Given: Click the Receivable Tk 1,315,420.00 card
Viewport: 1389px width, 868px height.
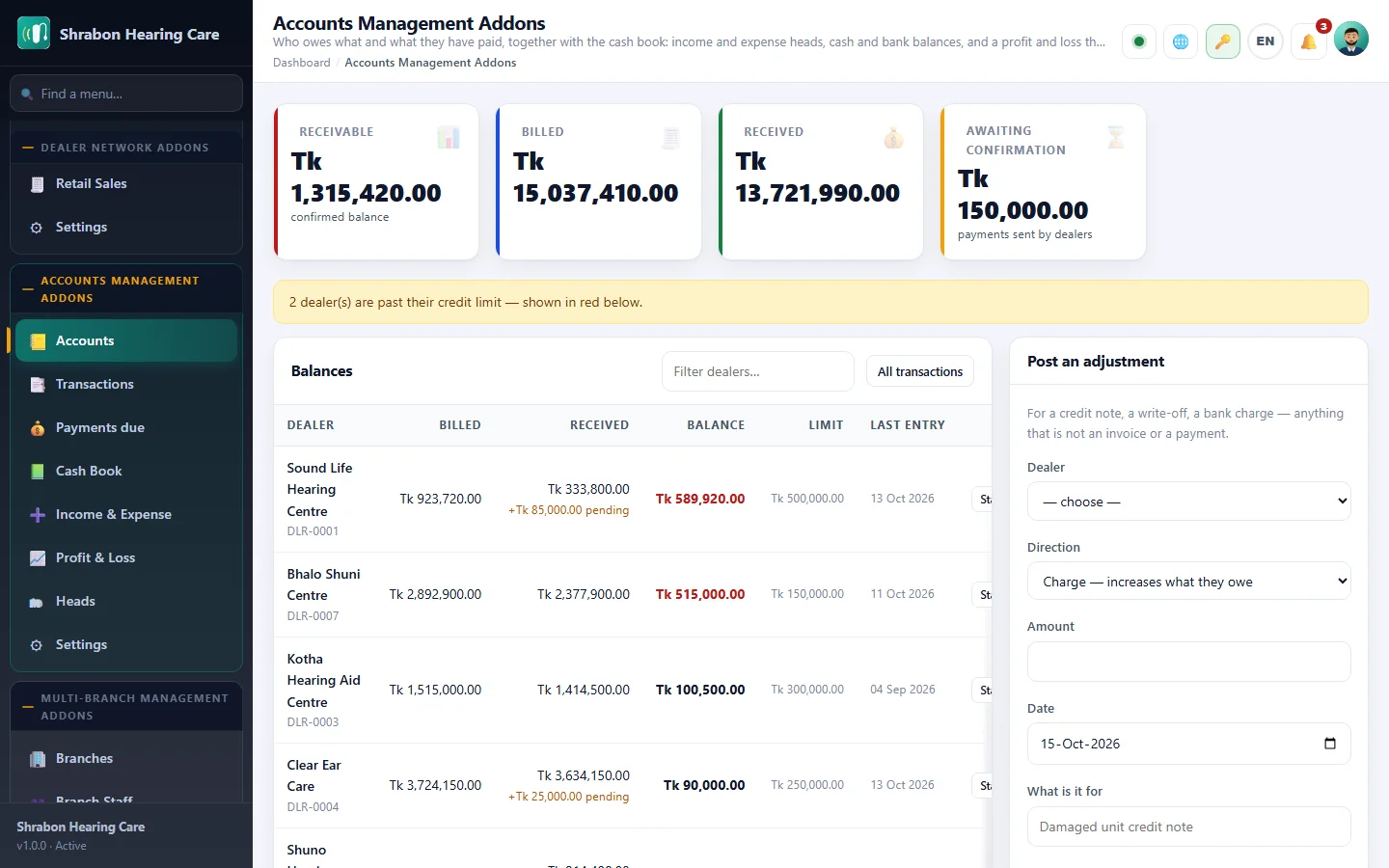Looking at the screenshot, I should click(x=376, y=181).
